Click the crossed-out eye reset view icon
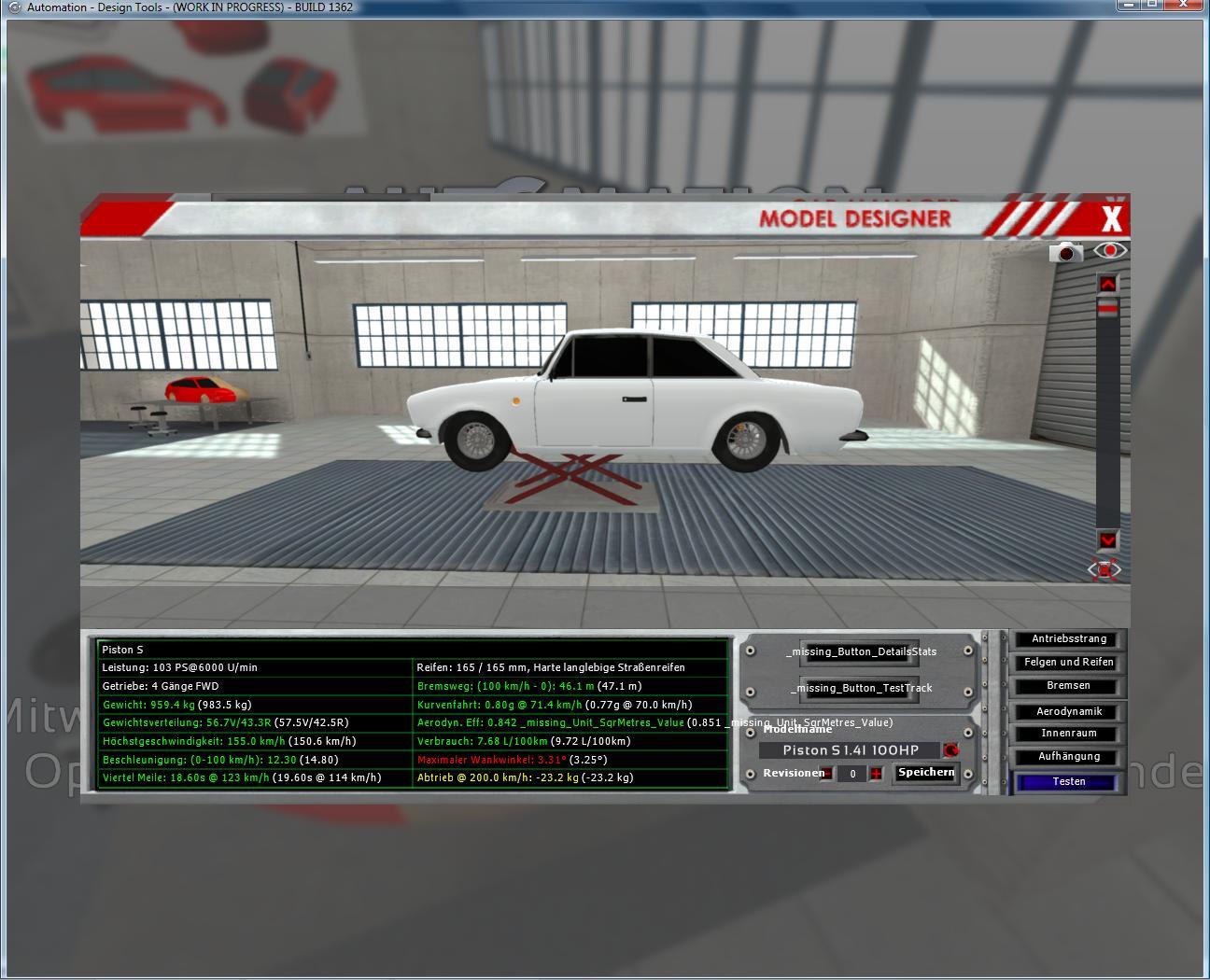 click(x=1104, y=569)
